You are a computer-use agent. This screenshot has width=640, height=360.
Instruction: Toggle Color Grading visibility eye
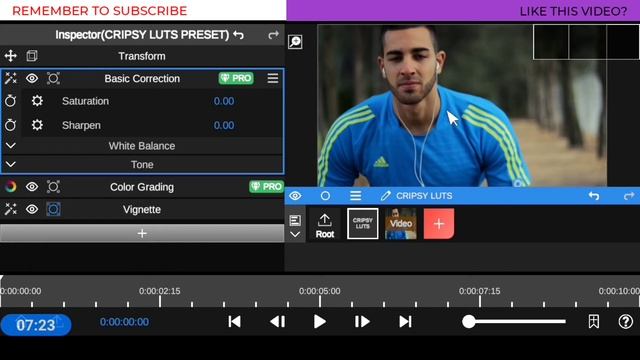pyautogui.click(x=32, y=187)
